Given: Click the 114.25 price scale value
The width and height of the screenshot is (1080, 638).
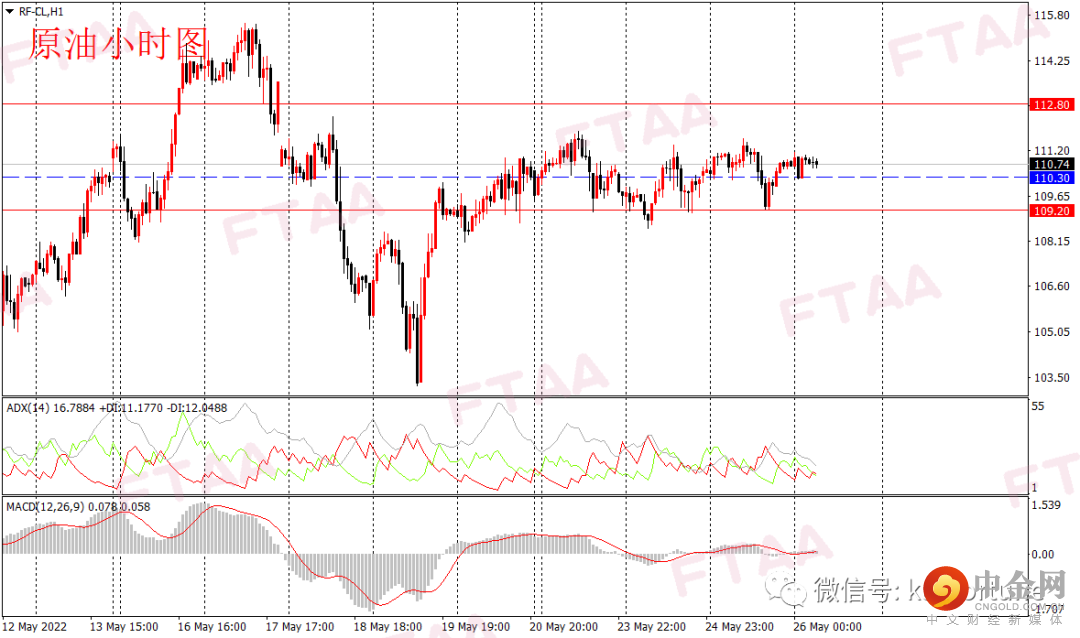Looking at the screenshot, I should 1052,61.
